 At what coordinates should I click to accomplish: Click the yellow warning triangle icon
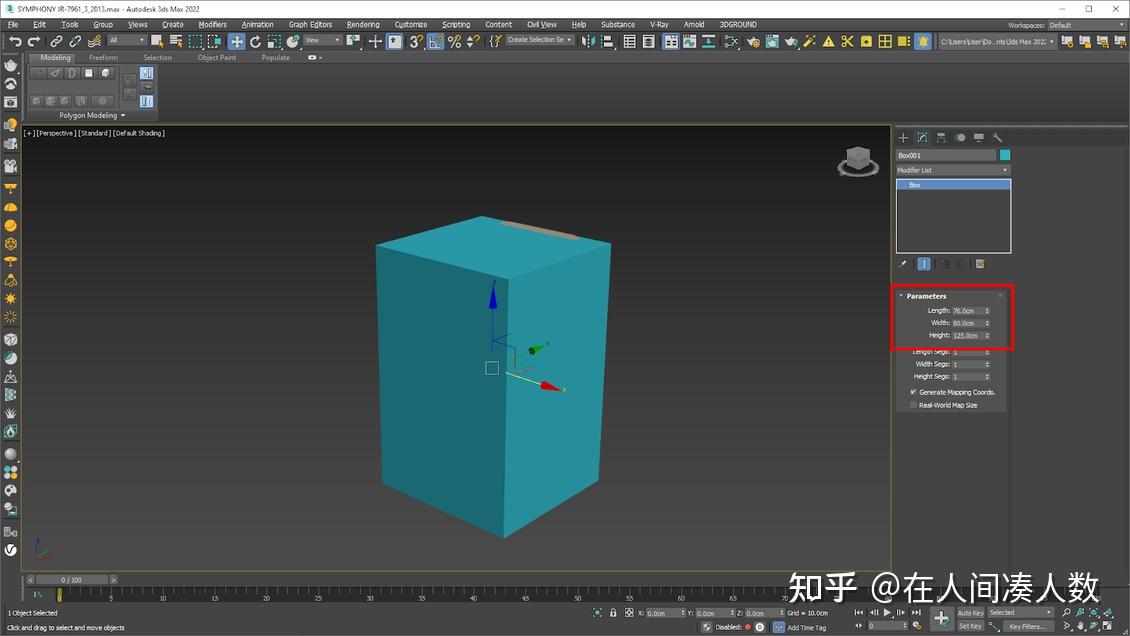[829, 42]
